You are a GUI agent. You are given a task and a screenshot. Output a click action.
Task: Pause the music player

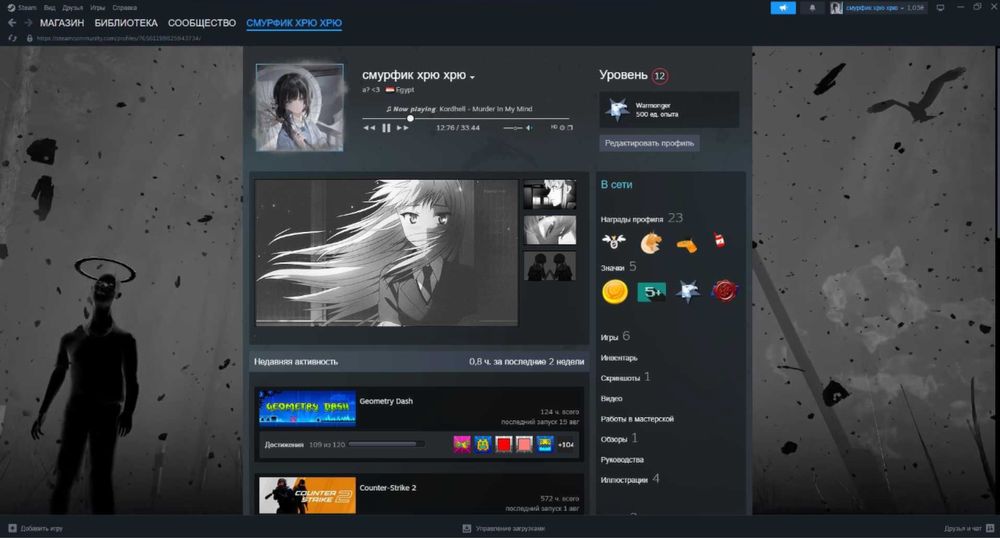[x=386, y=127]
